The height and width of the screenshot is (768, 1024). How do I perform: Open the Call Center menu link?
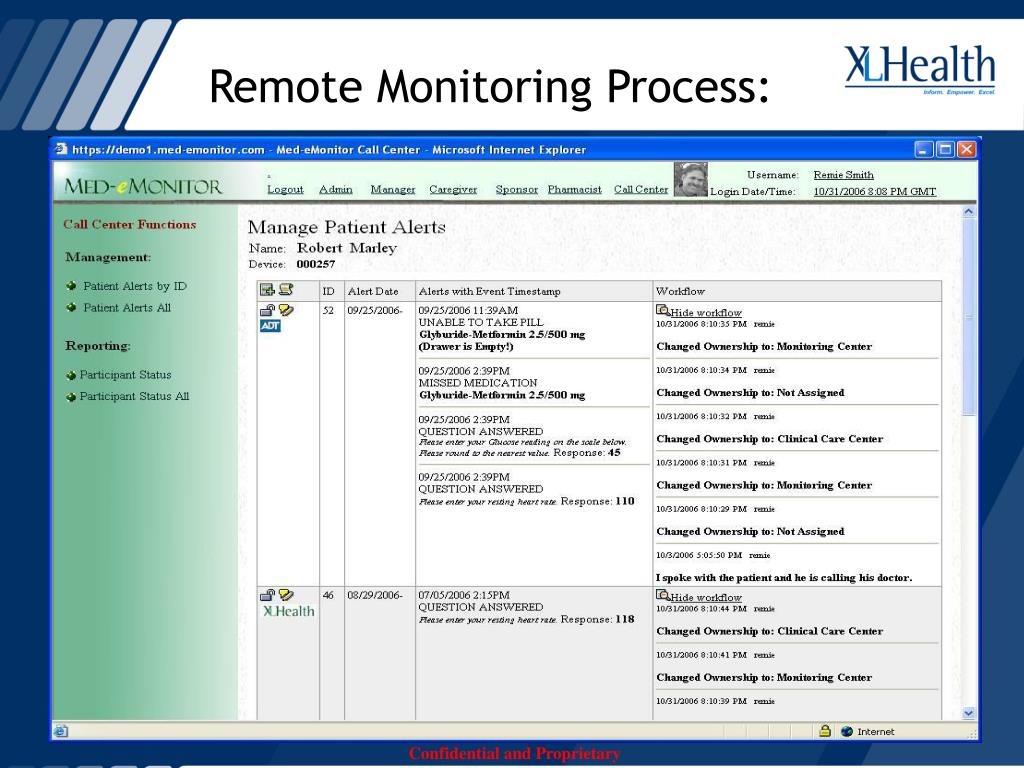click(x=641, y=189)
